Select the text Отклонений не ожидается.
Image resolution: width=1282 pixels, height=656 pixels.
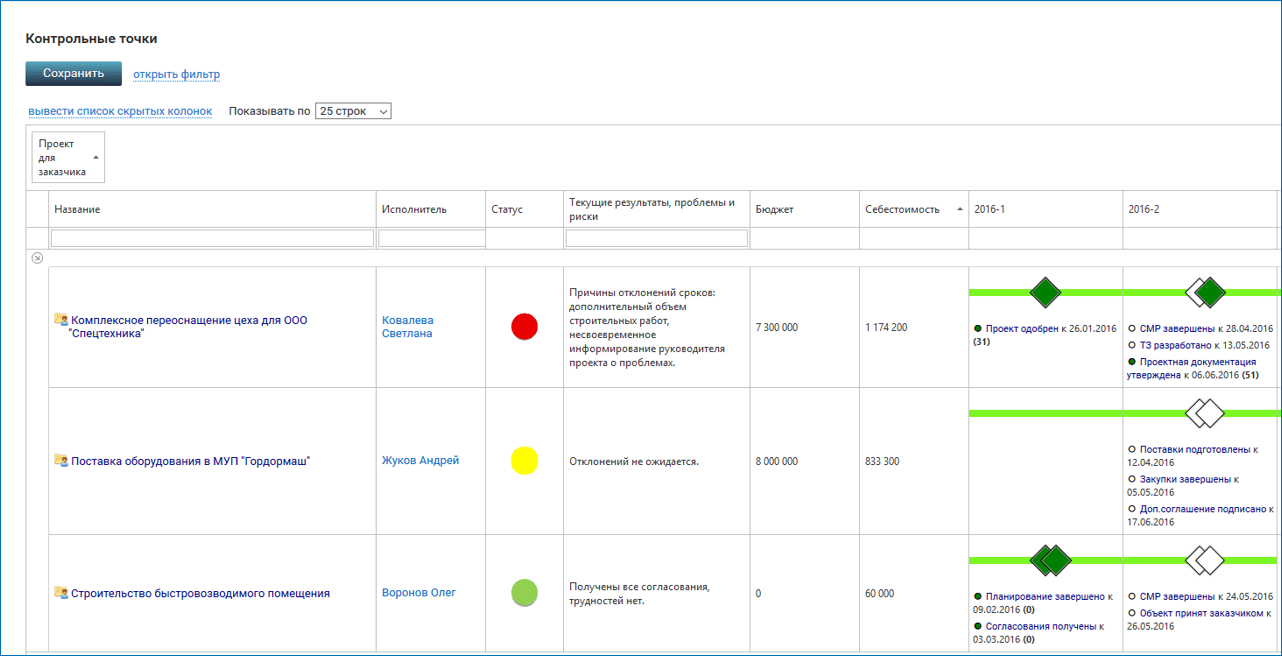click(x=634, y=461)
